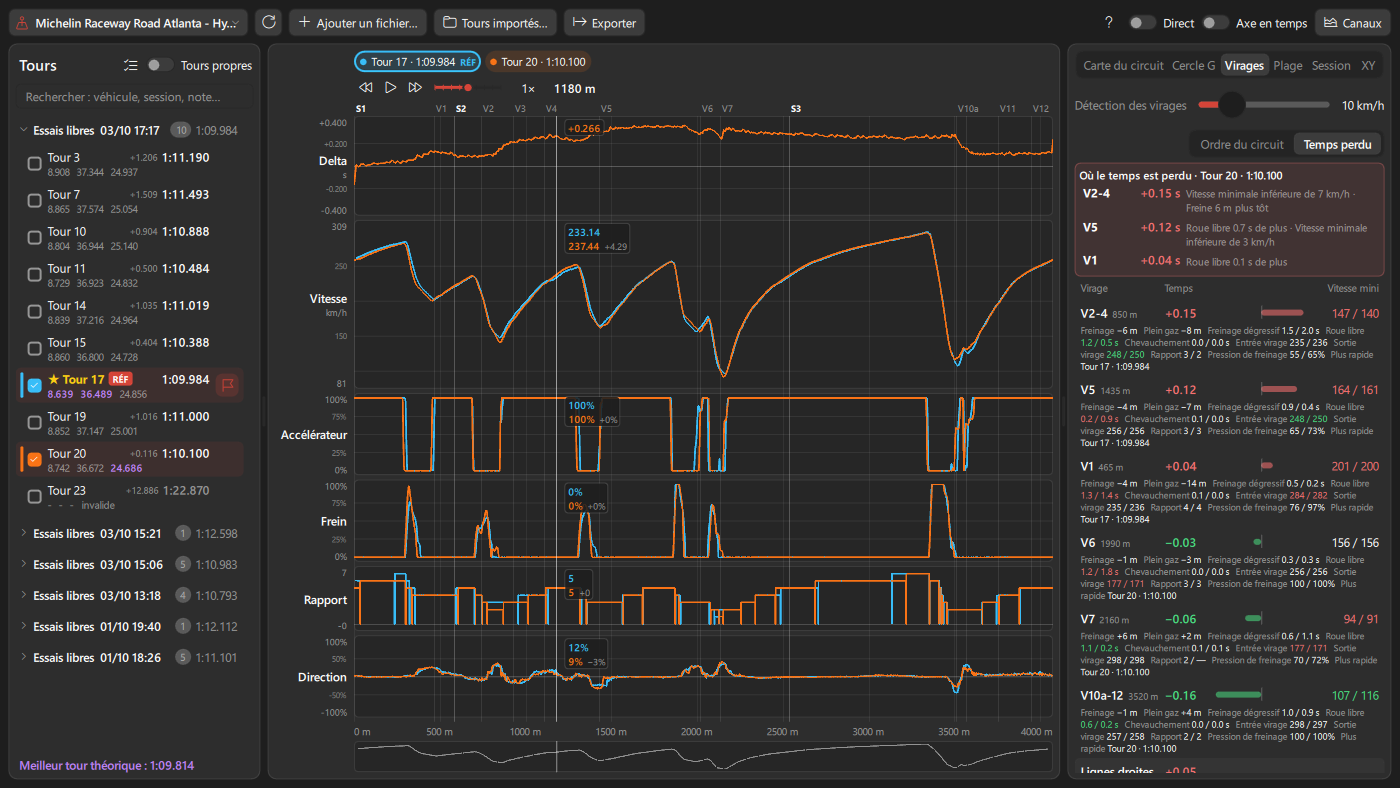Expand the Essais libres 03/10 15:06 session

pos(24,564)
